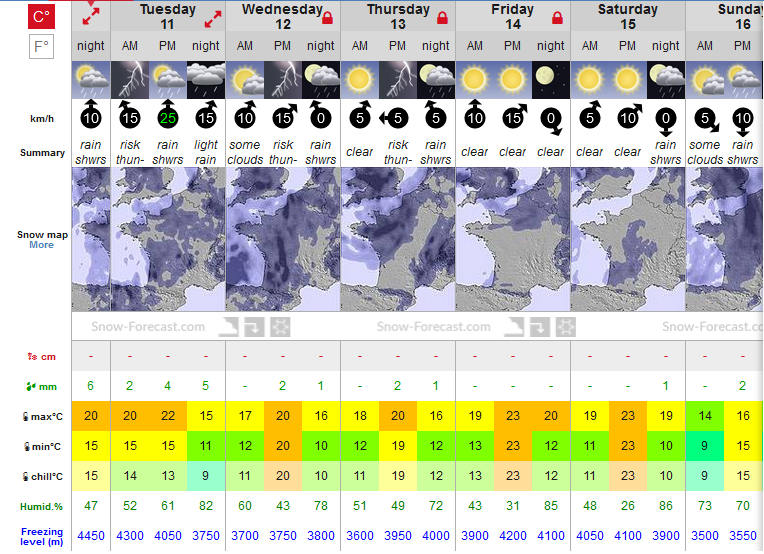Open the Wednesday snow map thumbnail
The width and height of the screenshot is (764, 554).
coord(283,239)
